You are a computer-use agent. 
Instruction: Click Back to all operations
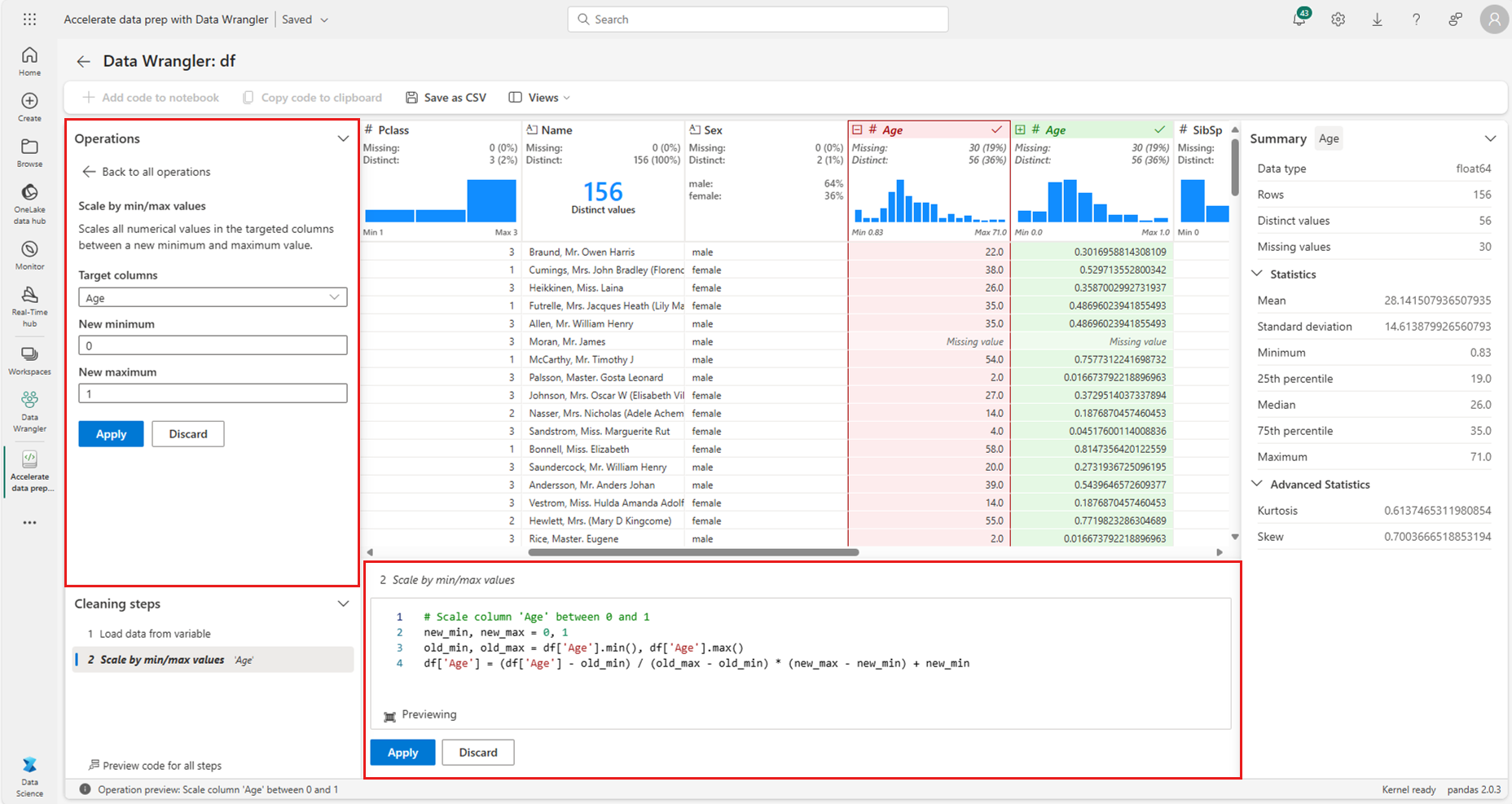(x=146, y=172)
